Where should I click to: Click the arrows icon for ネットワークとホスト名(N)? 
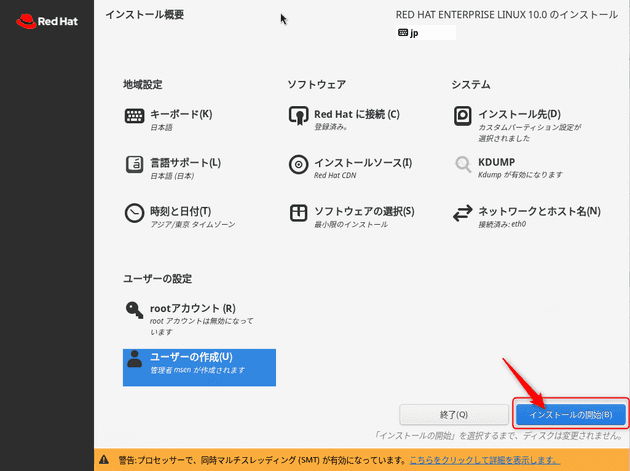(462, 213)
